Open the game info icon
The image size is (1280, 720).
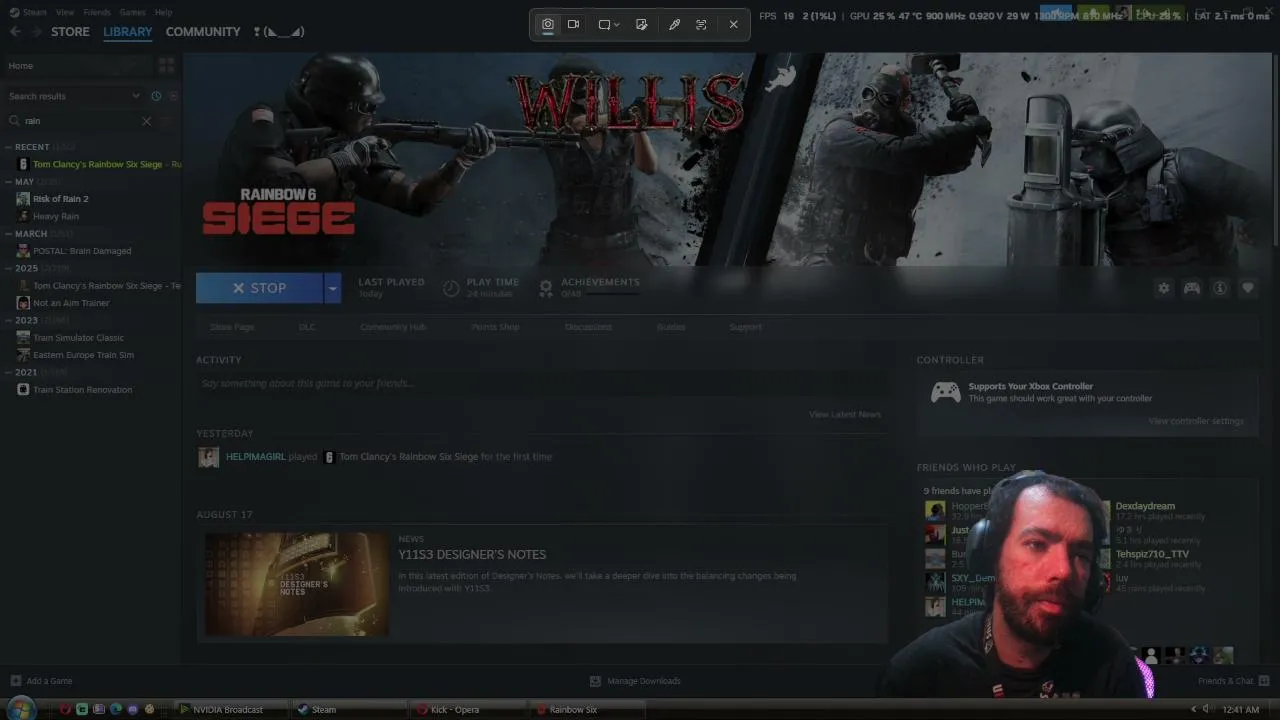[1220, 288]
